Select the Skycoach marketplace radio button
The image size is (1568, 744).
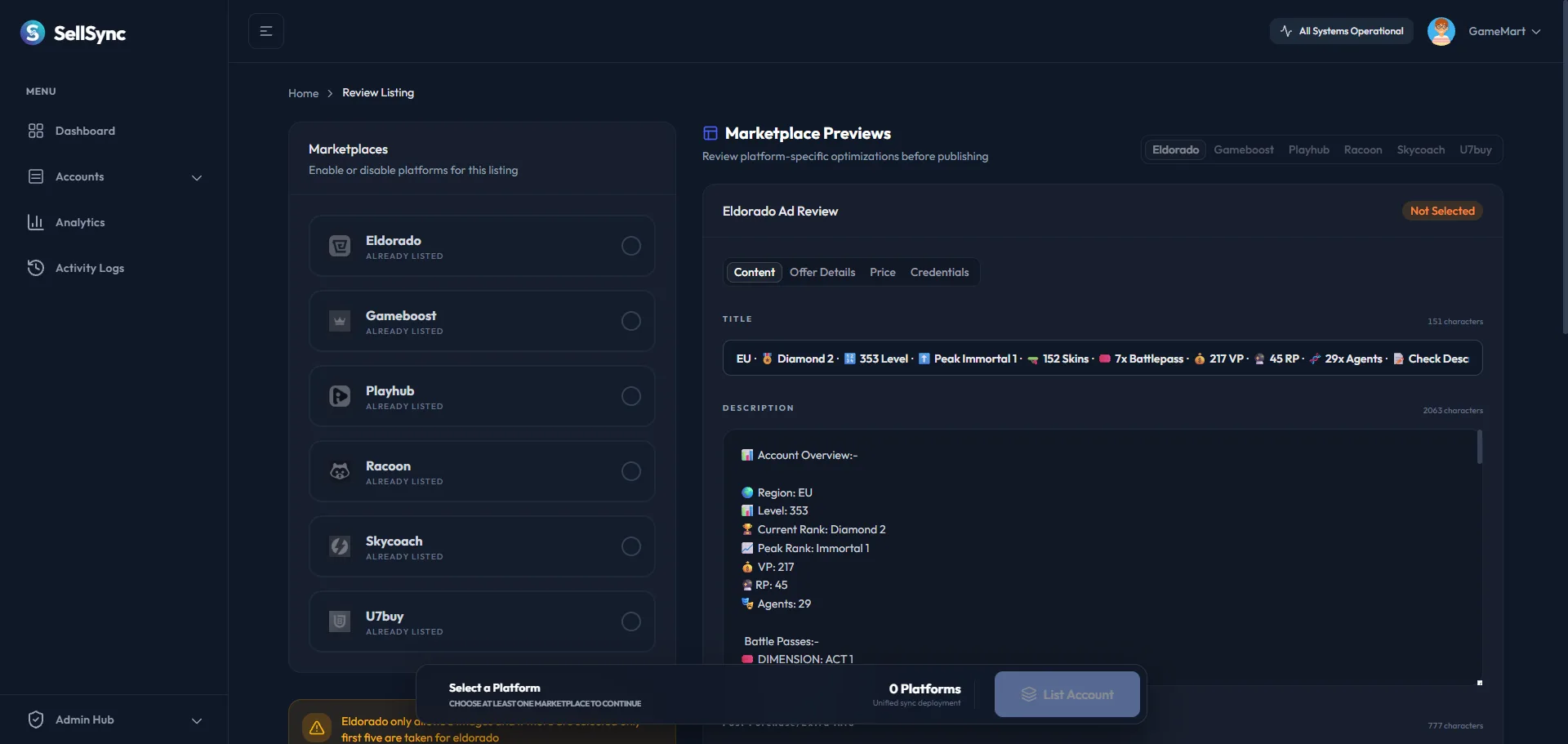[x=631, y=546]
